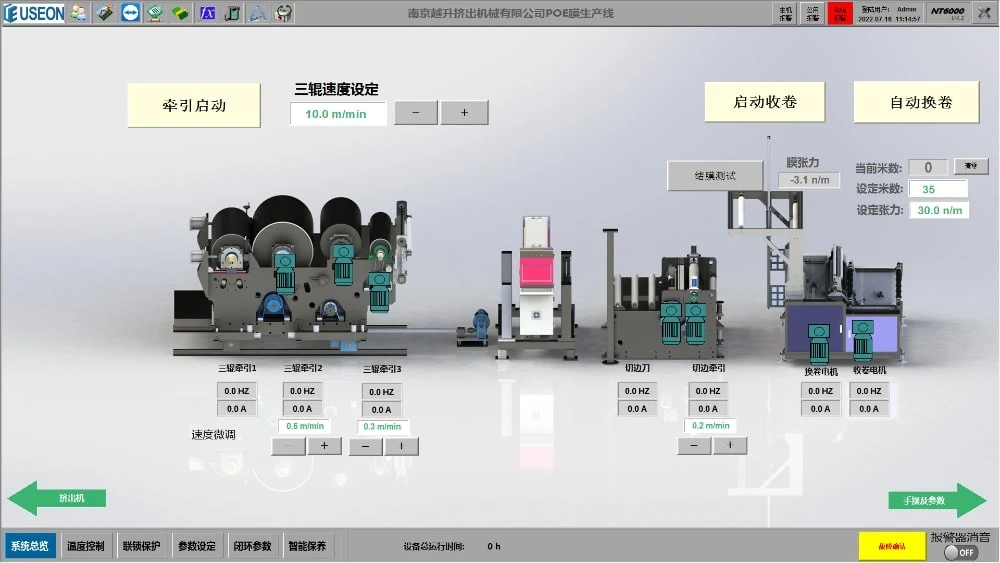Click the 自动换卷 auto roll change button
1000x563 pixels.
click(x=916, y=102)
